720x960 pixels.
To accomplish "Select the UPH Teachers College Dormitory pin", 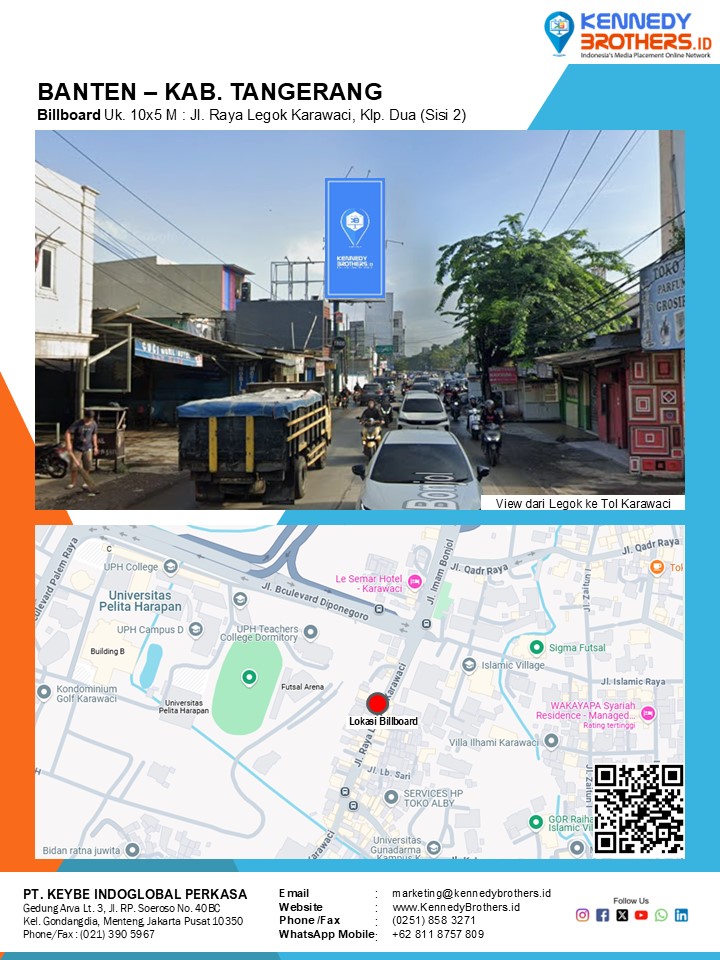I will 310,632.
